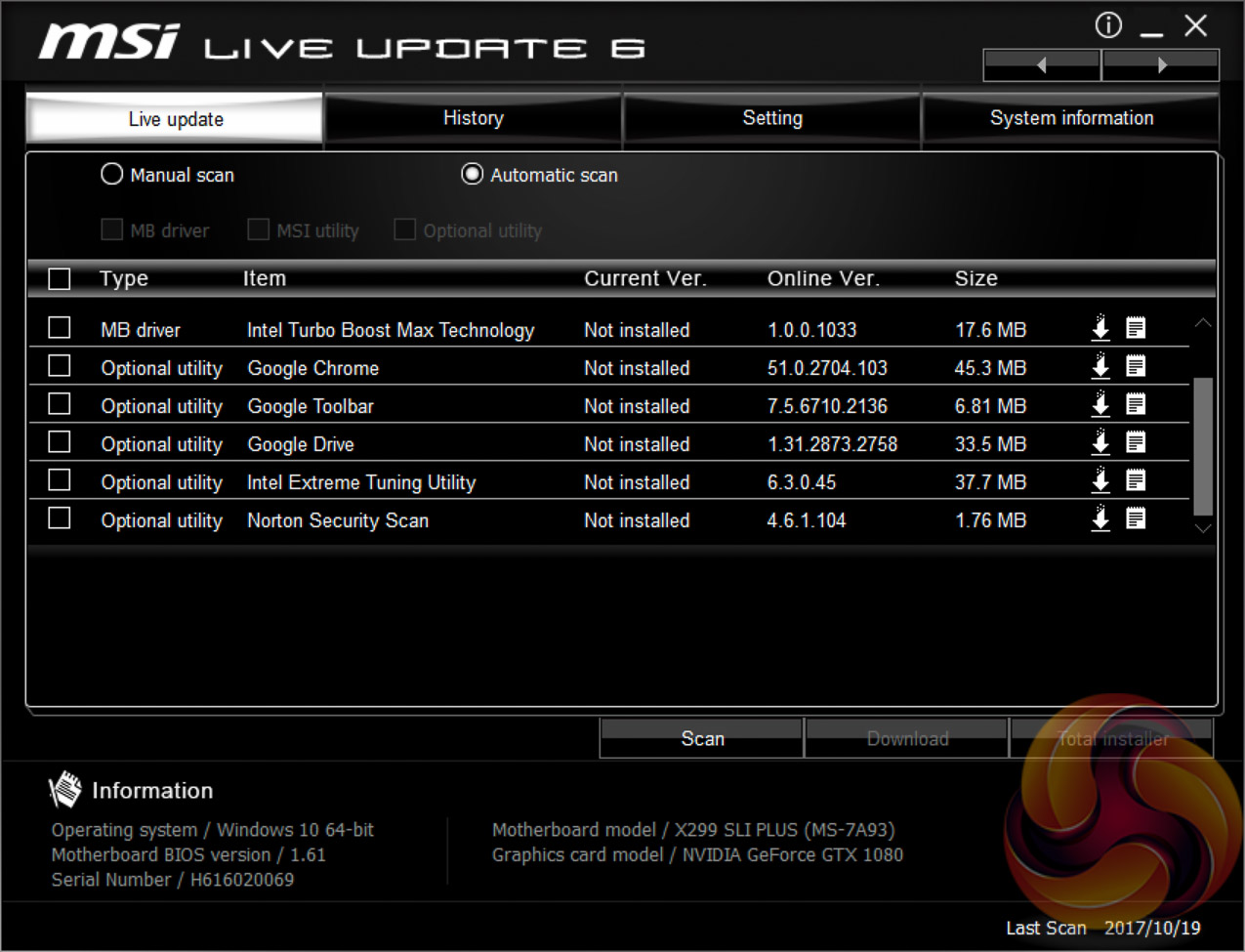The image size is (1245, 952).
Task: Click the Download button
Action: (x=907, y=738)
